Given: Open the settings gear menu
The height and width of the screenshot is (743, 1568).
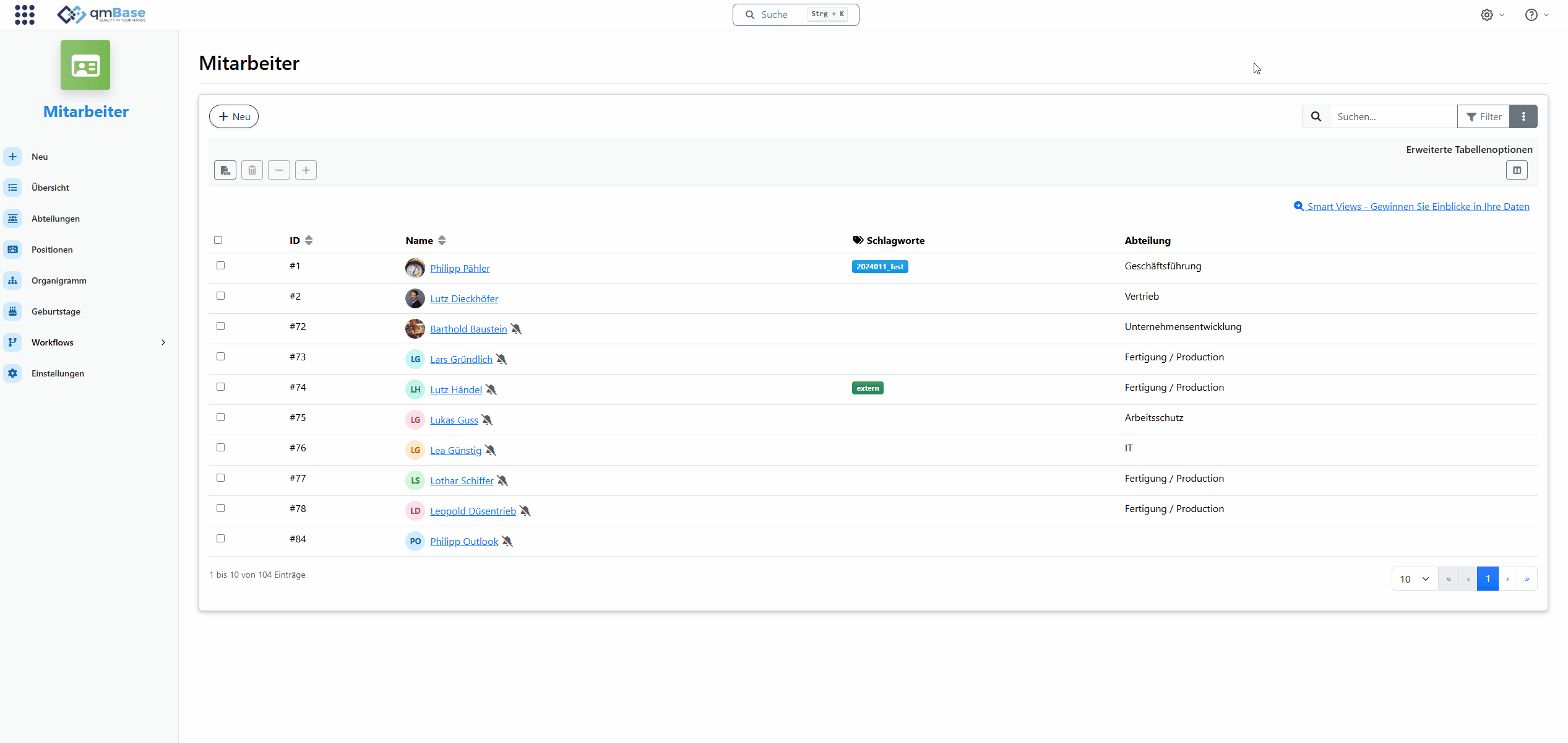Looking at the screenshot, I should (1492, 15).
